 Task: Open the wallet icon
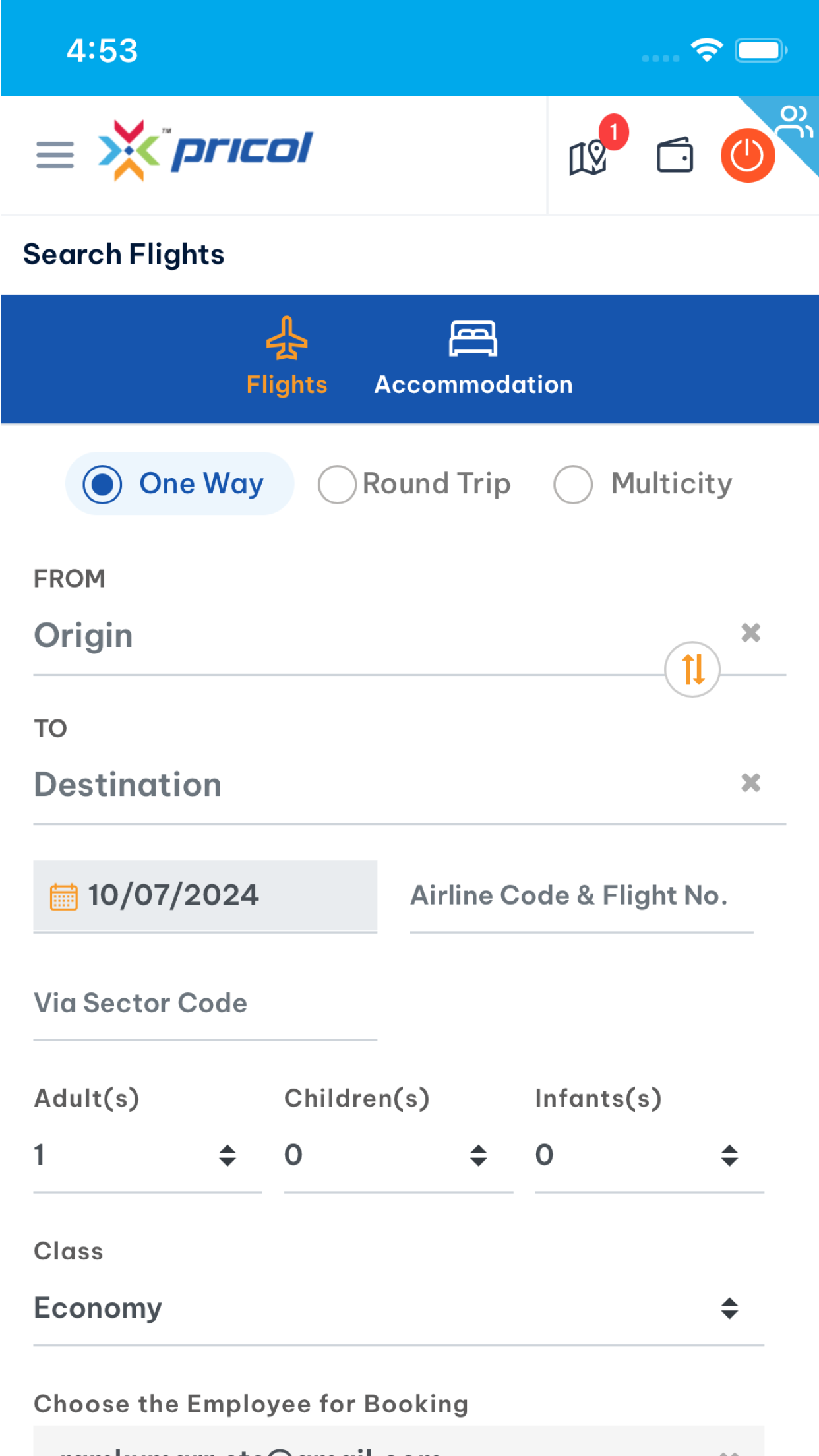[675, 156]
